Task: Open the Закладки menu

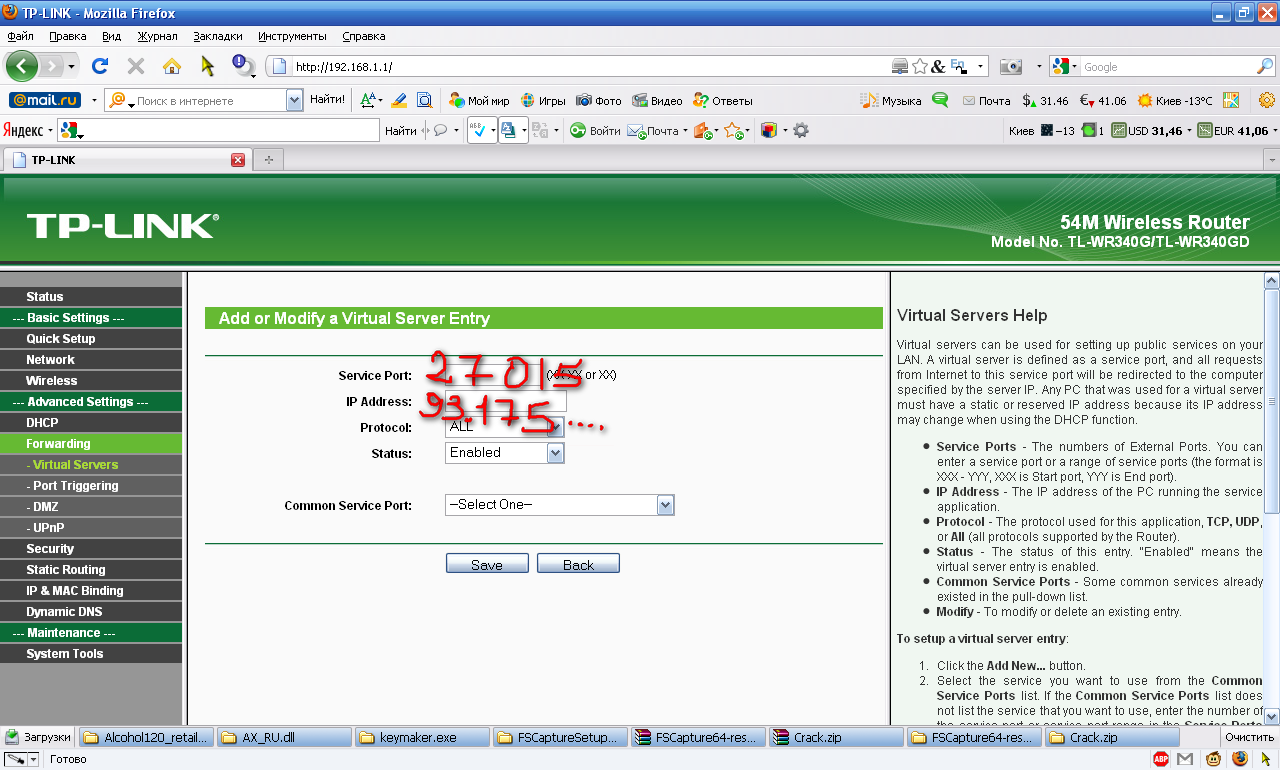Action: (x=218, y=36)
